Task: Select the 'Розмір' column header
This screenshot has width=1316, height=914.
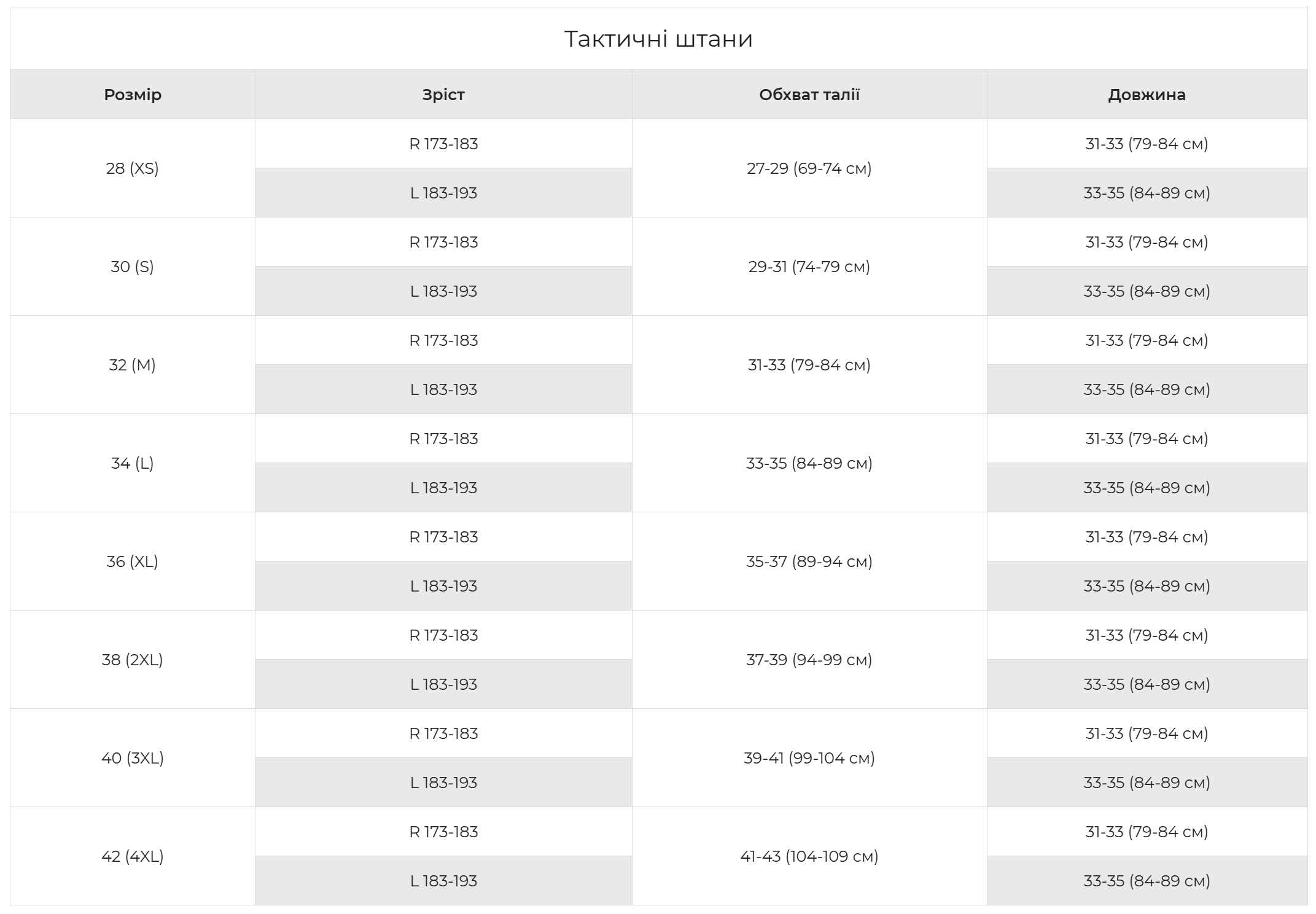Action: [133, 95]
